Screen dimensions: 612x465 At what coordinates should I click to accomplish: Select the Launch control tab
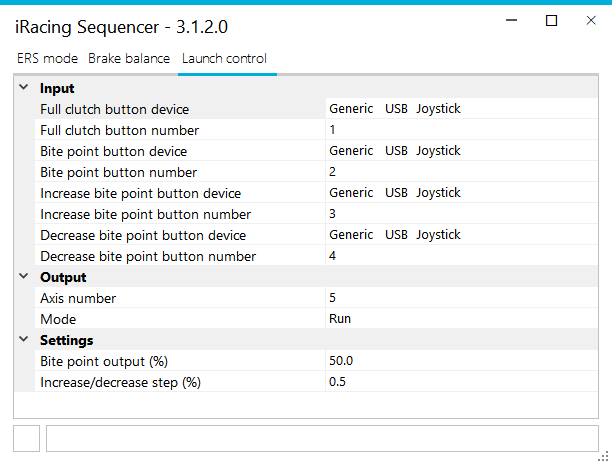[224, 59]
